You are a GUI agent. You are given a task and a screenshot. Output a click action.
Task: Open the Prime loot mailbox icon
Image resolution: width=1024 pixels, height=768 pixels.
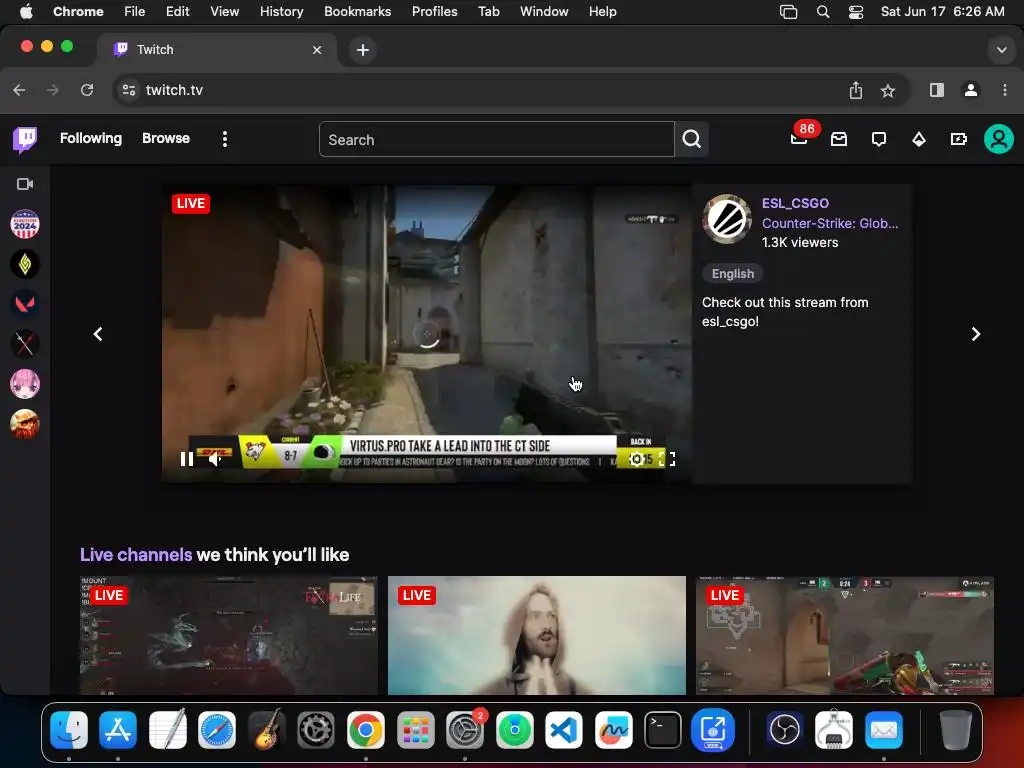click(839, 139)
